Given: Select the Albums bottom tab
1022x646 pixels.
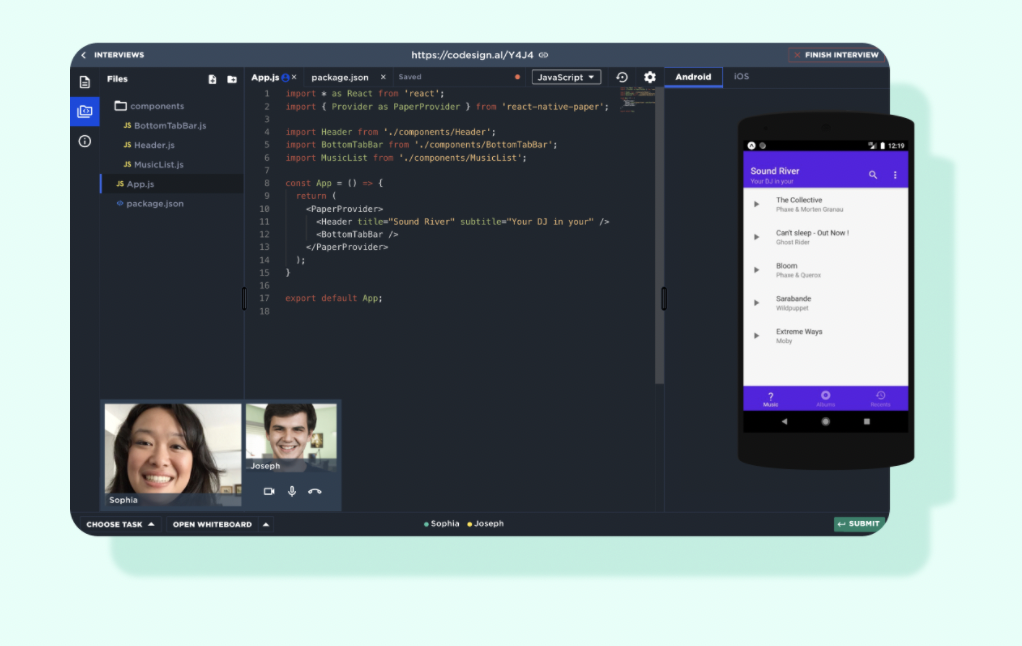Looking at the screenshot, I should click(x=825, y=399).
